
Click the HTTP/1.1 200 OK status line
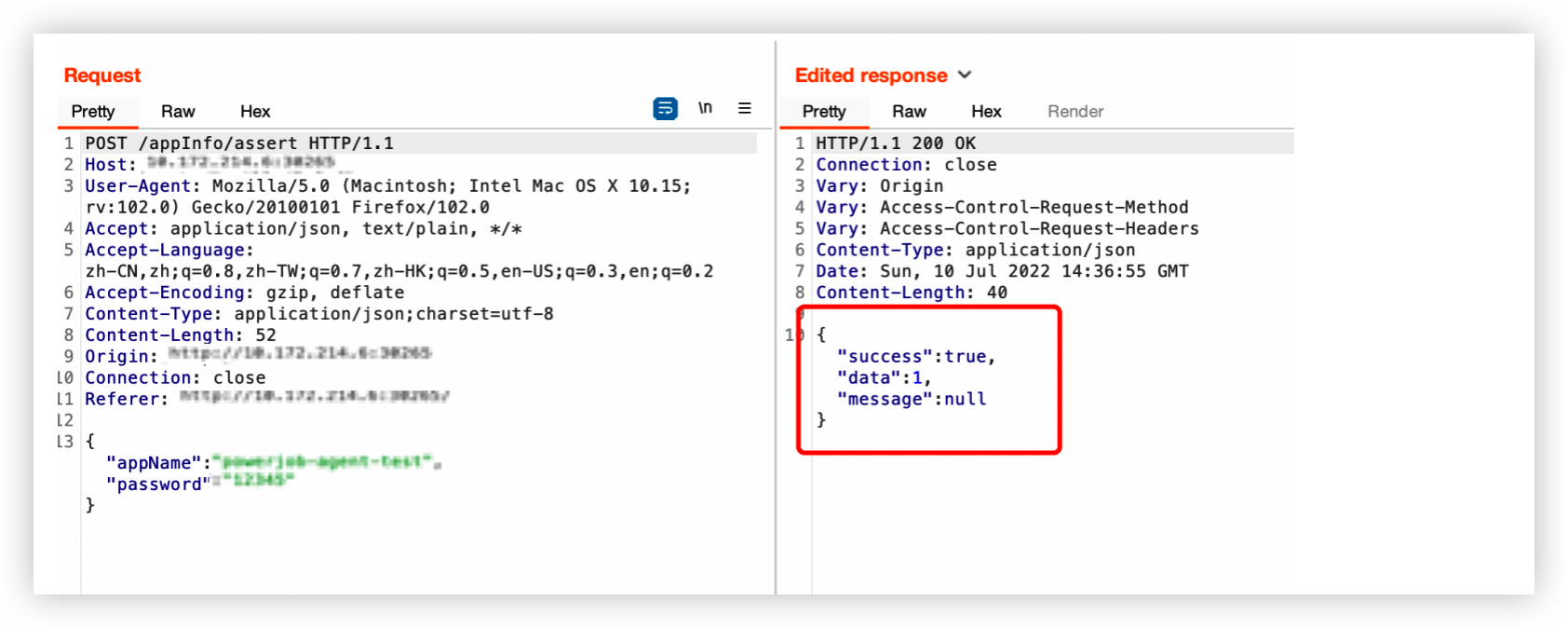[896, 143]
